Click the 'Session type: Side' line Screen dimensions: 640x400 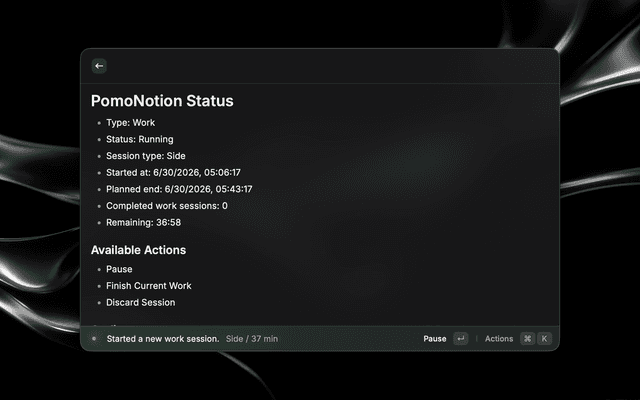(146, 156)
